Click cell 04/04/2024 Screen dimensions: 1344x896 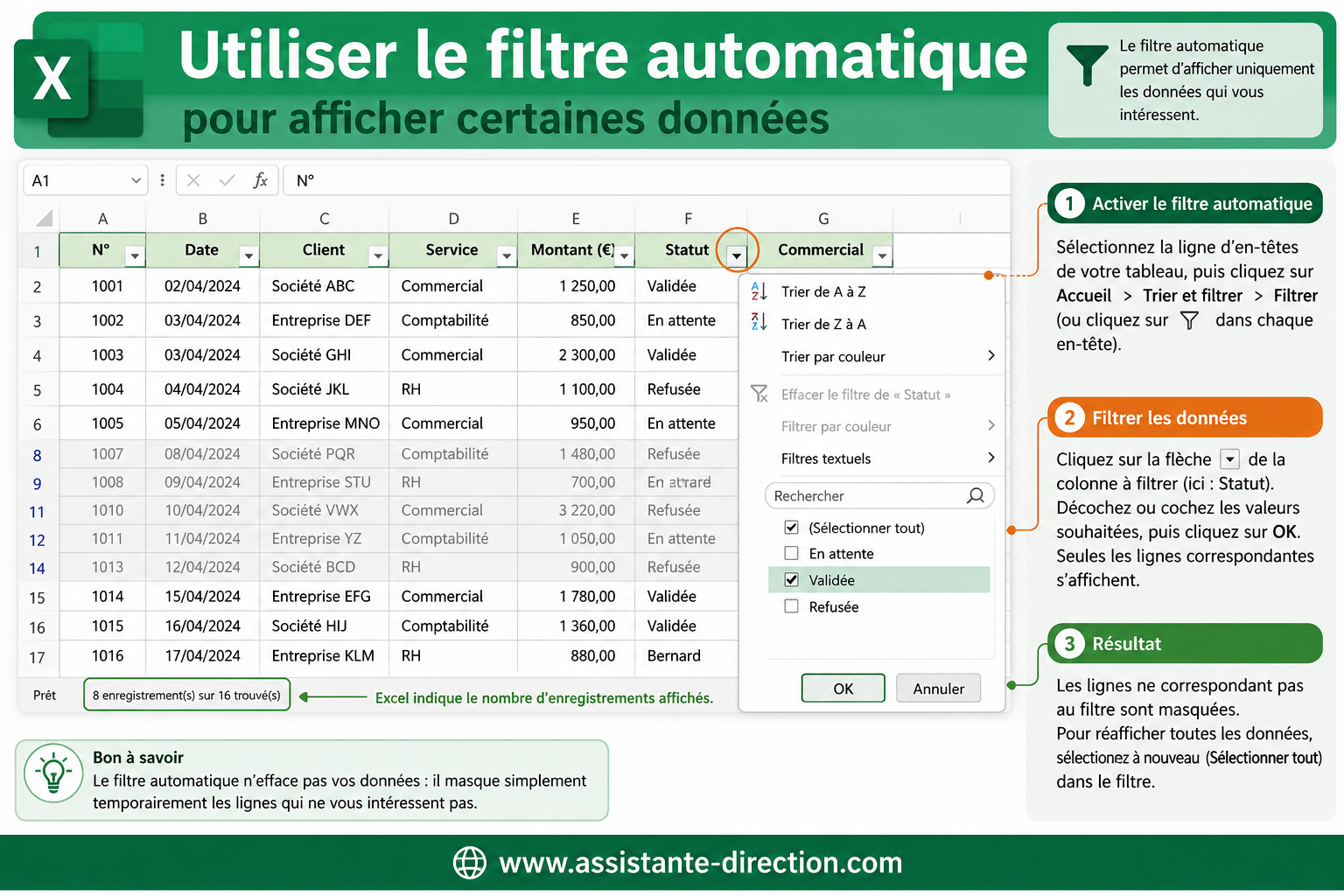pyautogui.click(x=202, y=388)
